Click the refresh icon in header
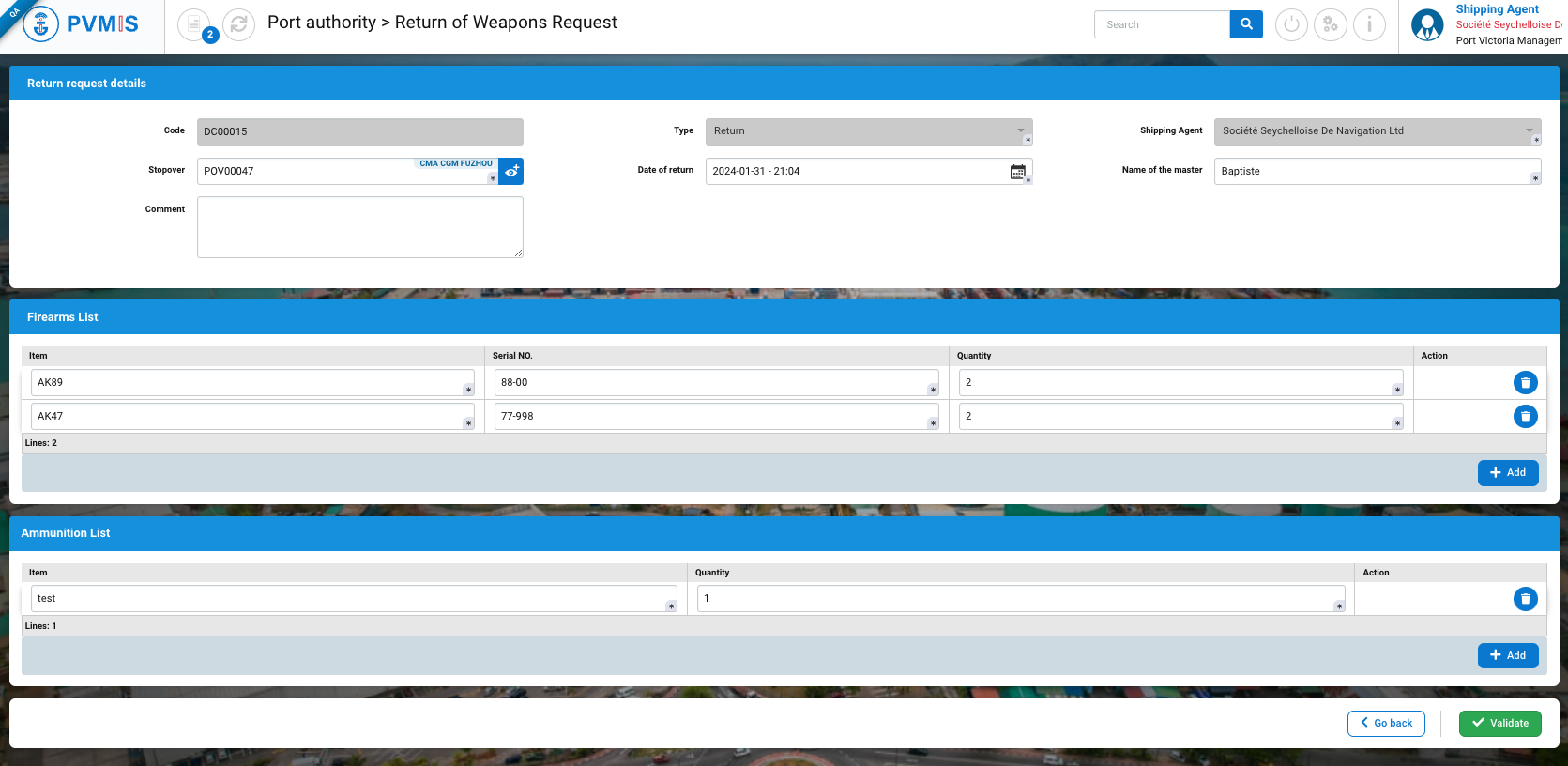The width and height of the screenshot is (1568, 766). coord(238,24)
